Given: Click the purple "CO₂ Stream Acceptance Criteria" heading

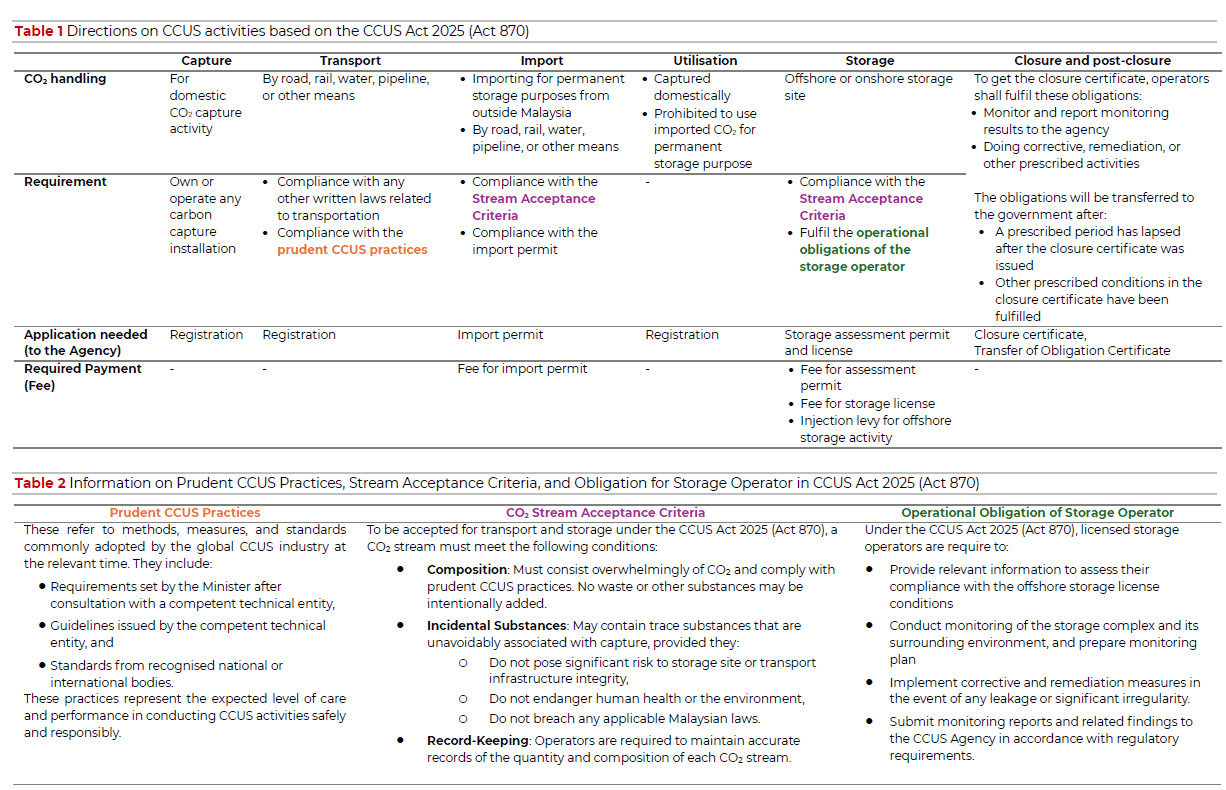Looking at the screenshot, I should (605, 512).
